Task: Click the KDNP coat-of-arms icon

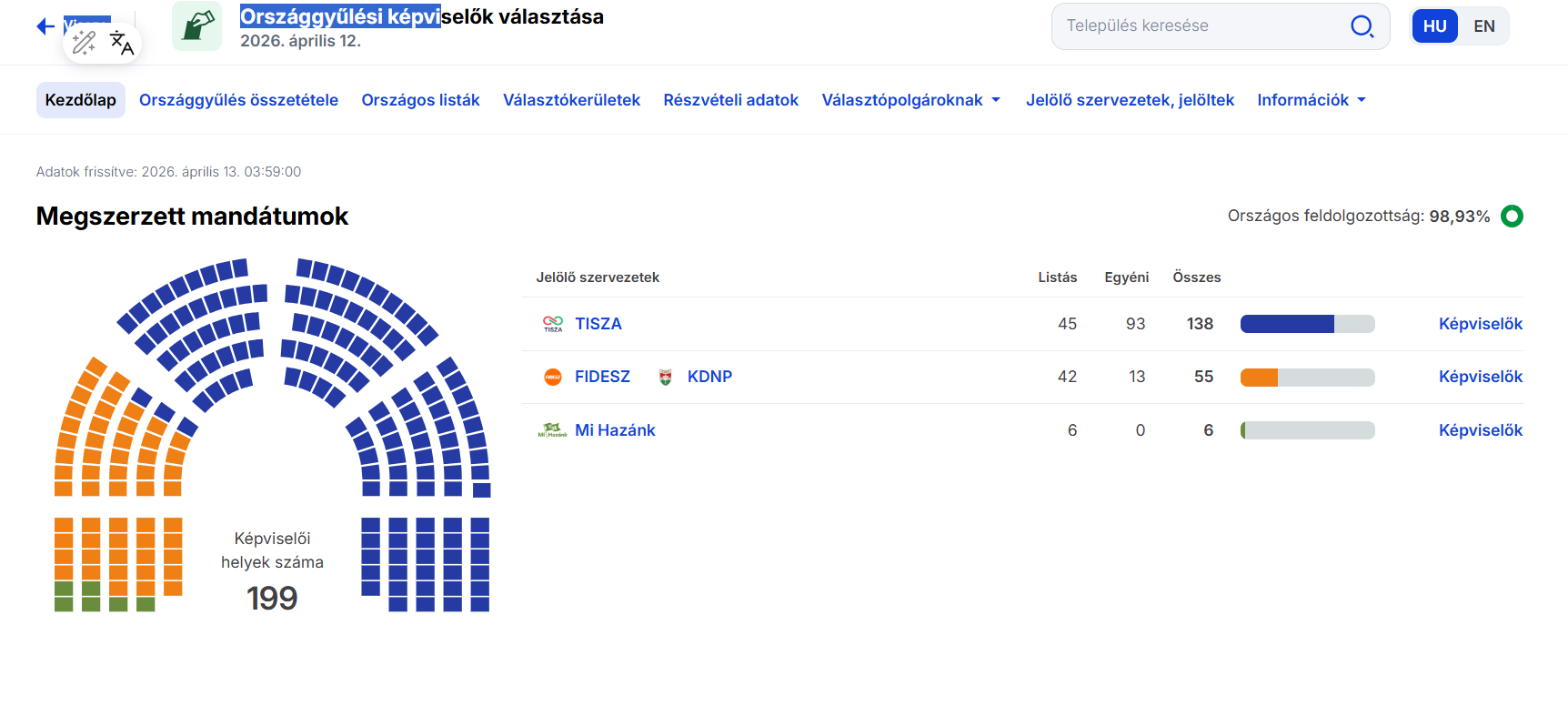Action: [x=666, y=377]
